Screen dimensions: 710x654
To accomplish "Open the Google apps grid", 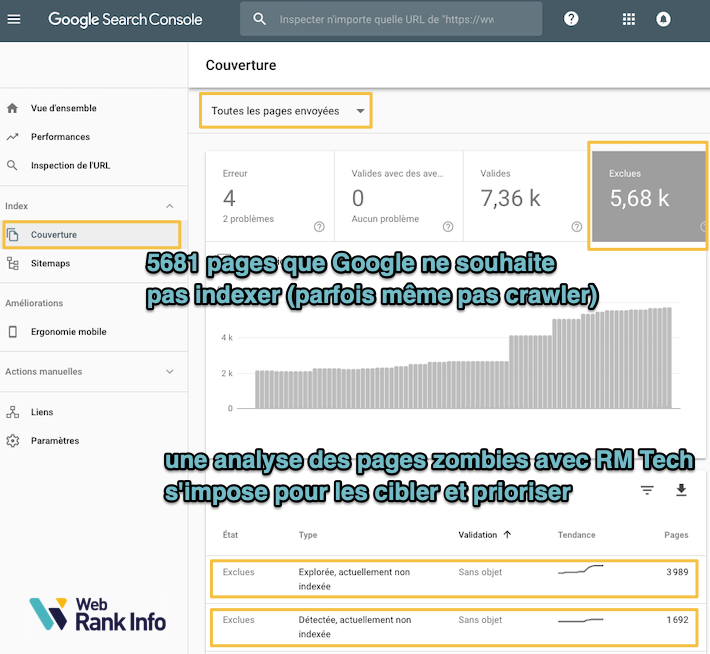I will (x=628, y=19).
